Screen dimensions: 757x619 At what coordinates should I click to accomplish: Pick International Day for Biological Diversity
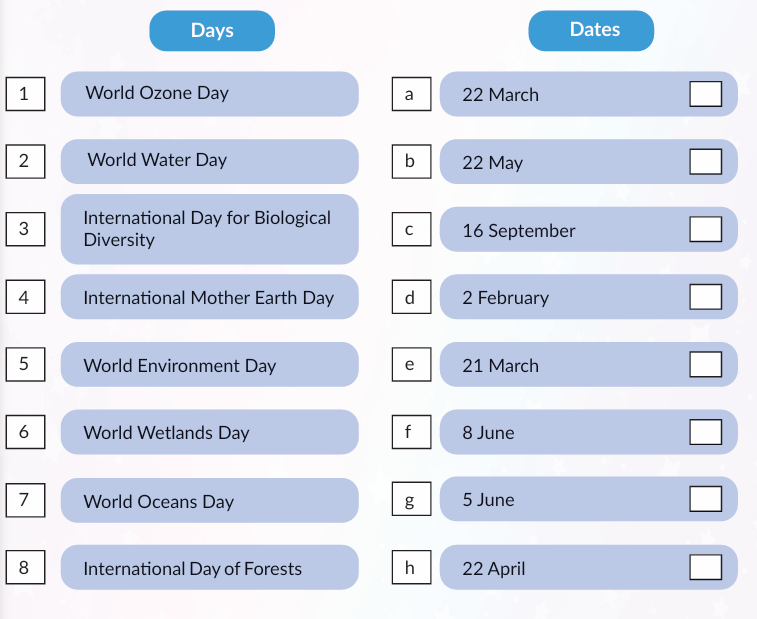(209, 229)
